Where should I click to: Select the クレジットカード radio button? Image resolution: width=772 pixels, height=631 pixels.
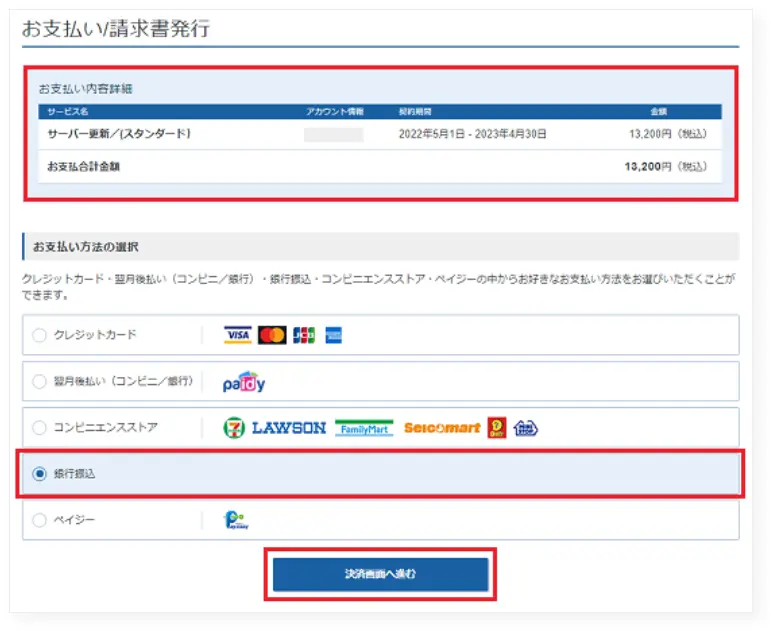39,335
